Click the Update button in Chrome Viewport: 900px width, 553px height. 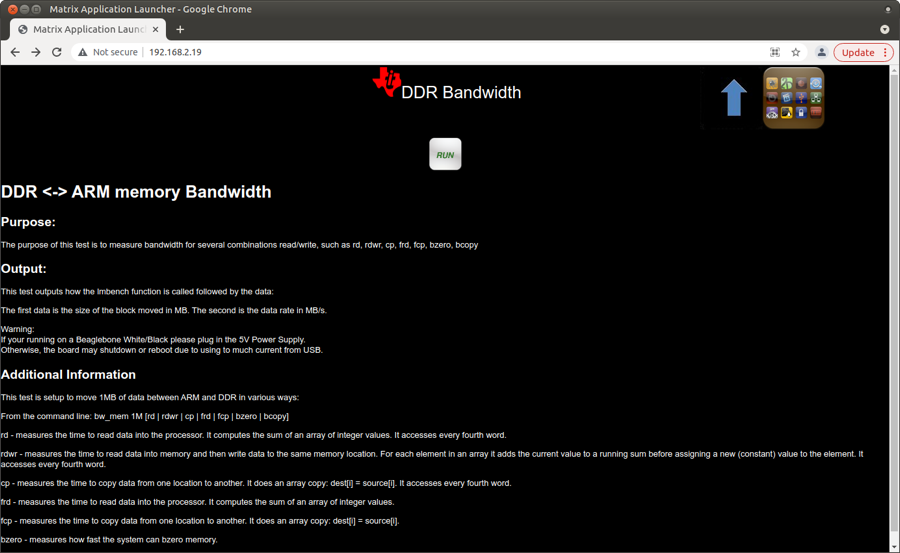tap(857, 52)
